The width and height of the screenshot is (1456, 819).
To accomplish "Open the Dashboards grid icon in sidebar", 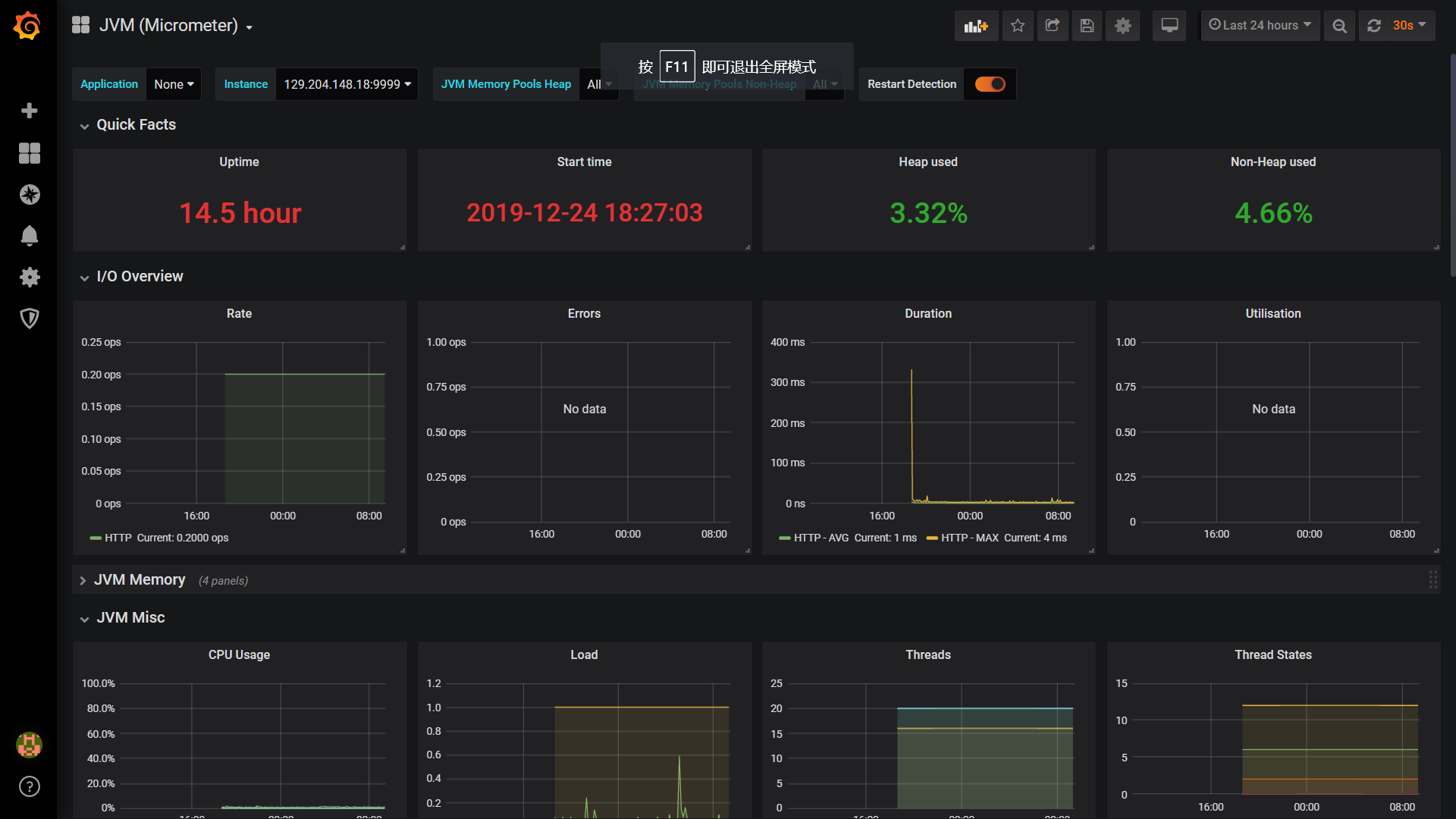I will click(29, 153).
